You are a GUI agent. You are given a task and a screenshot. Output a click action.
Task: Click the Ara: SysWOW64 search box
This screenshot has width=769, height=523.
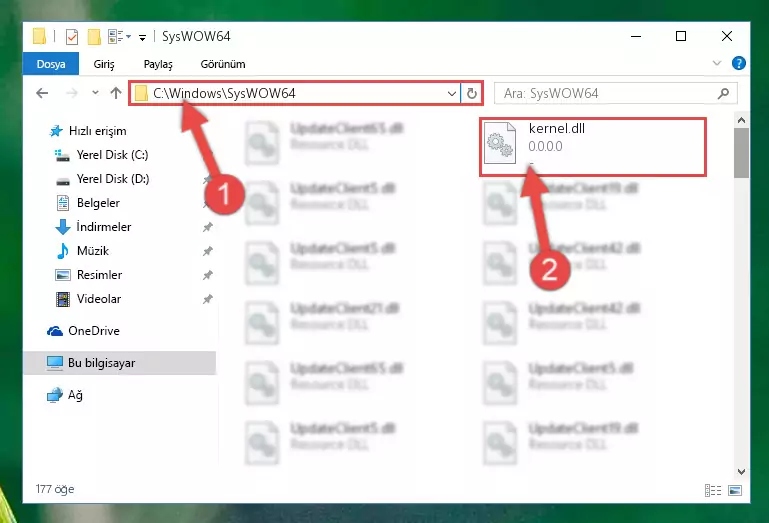coord(615,93)
